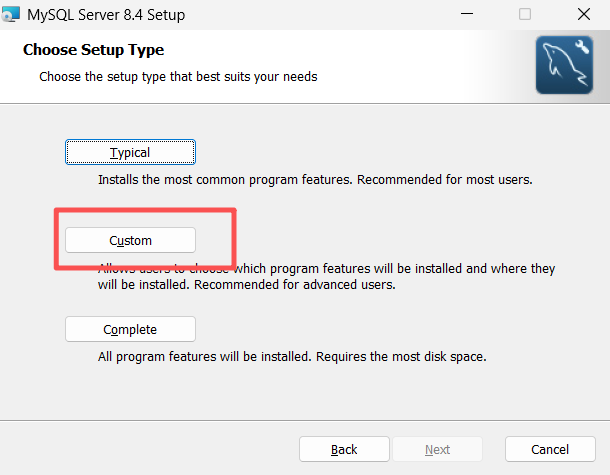Click the Complete option description text
The width and height of the screenshot is (610, 475).
(292, 357)
